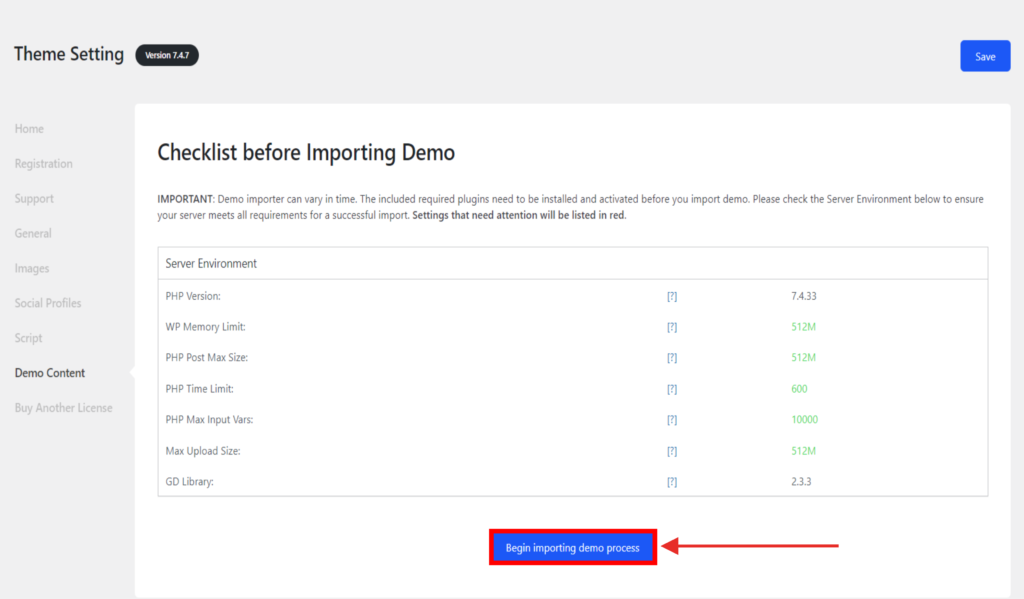1024x599 pixels.
Task: Open help tooltip for PHP Post Max Size
Action: coord(672,358)
